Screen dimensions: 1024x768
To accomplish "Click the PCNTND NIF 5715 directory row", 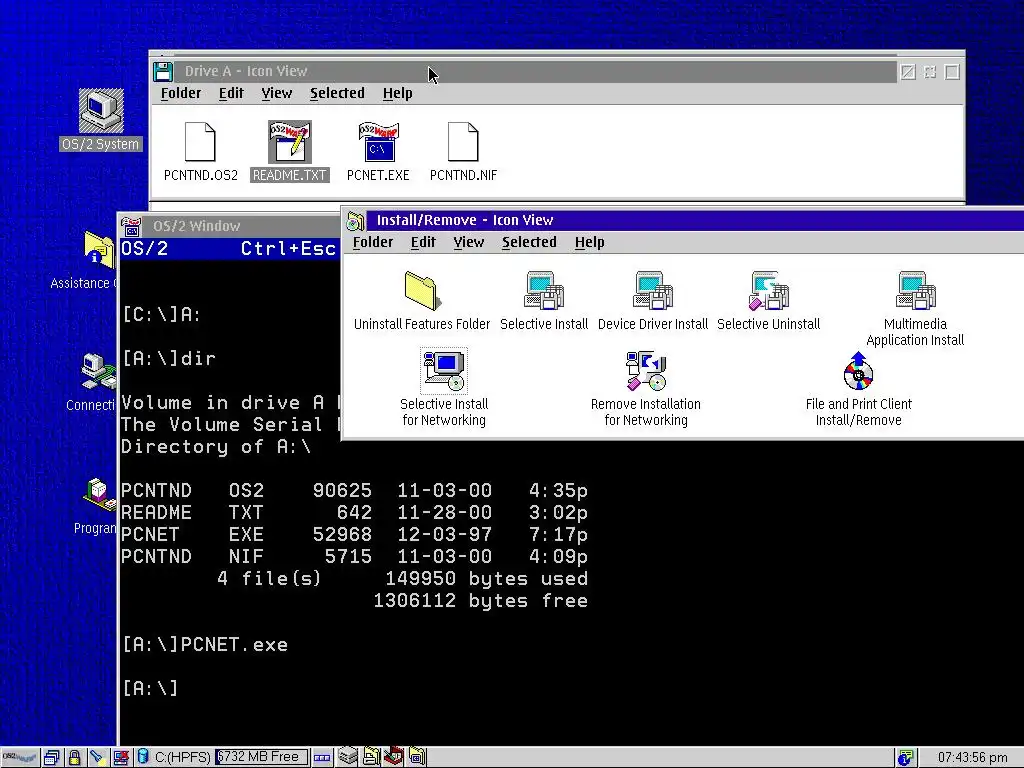I will coord(354,556).
